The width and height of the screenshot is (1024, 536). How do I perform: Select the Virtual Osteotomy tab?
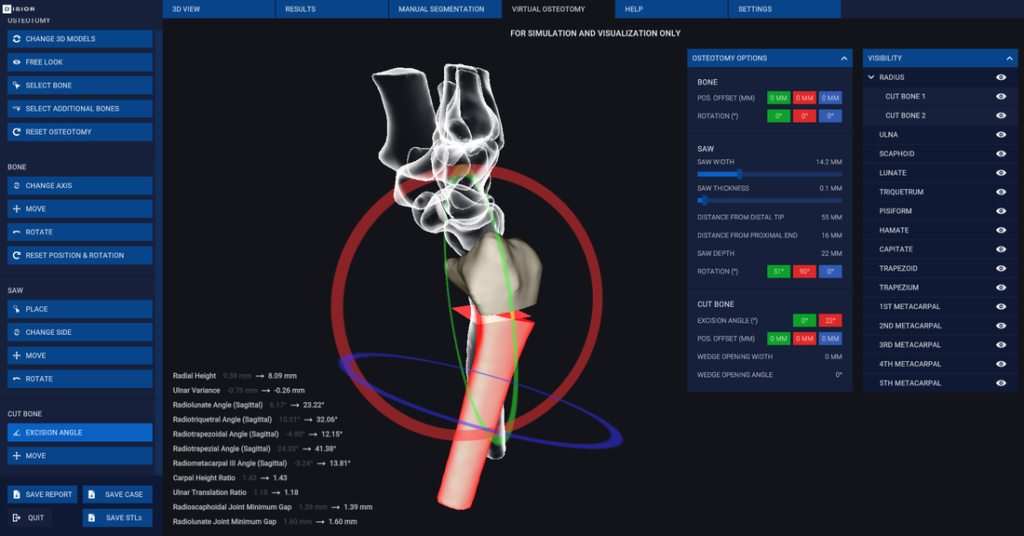[558, 9]
